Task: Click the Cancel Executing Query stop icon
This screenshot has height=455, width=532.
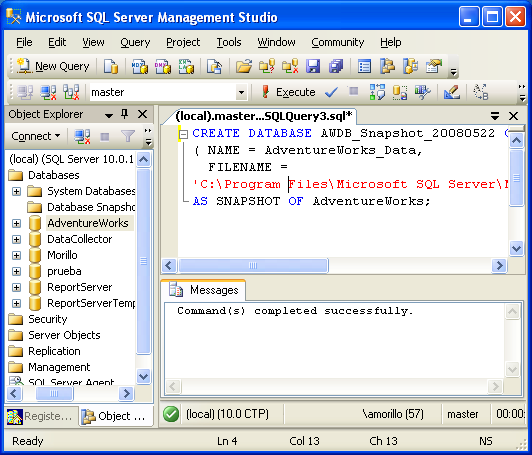Action: click(354, 91)
